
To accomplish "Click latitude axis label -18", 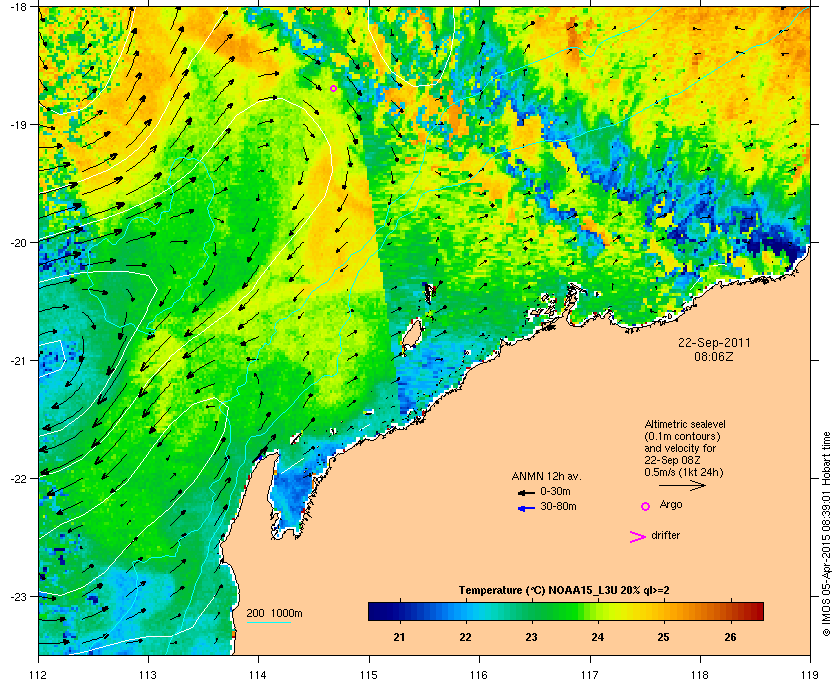I will click(x=18, y=6).
